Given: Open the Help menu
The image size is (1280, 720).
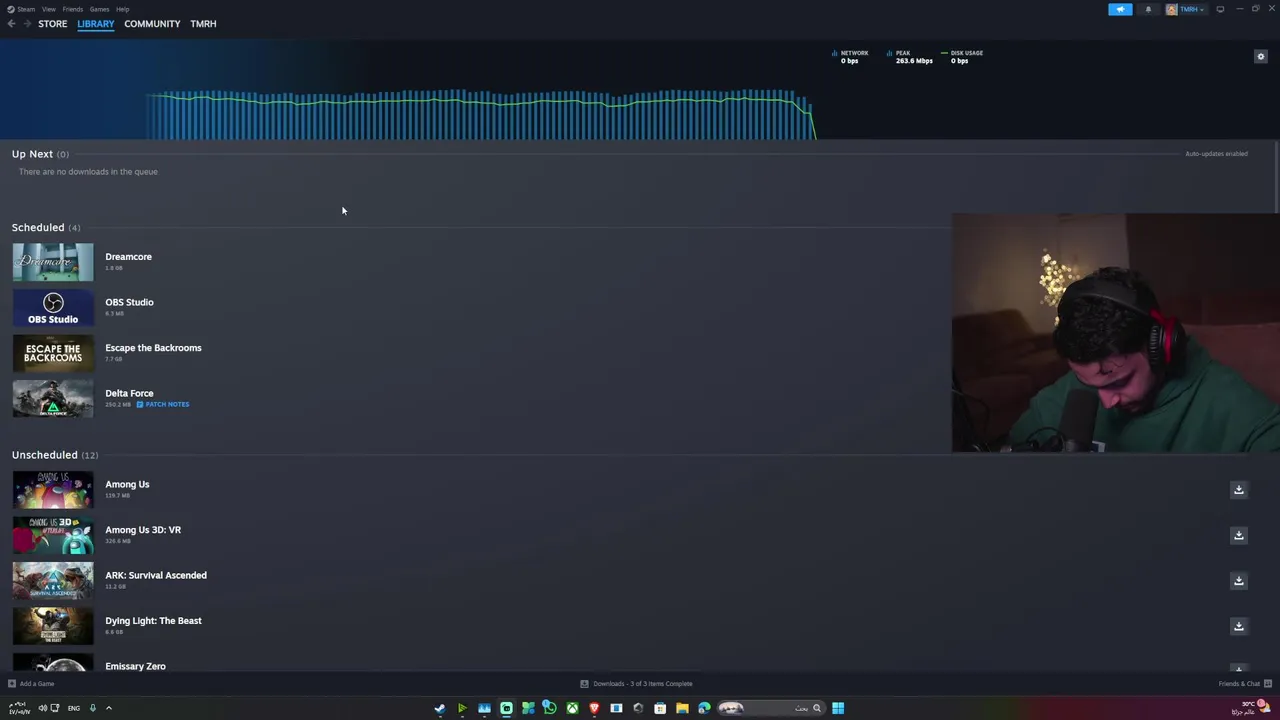Looking at the screenshot, I should pyautogui.click(x=122, y=9).
